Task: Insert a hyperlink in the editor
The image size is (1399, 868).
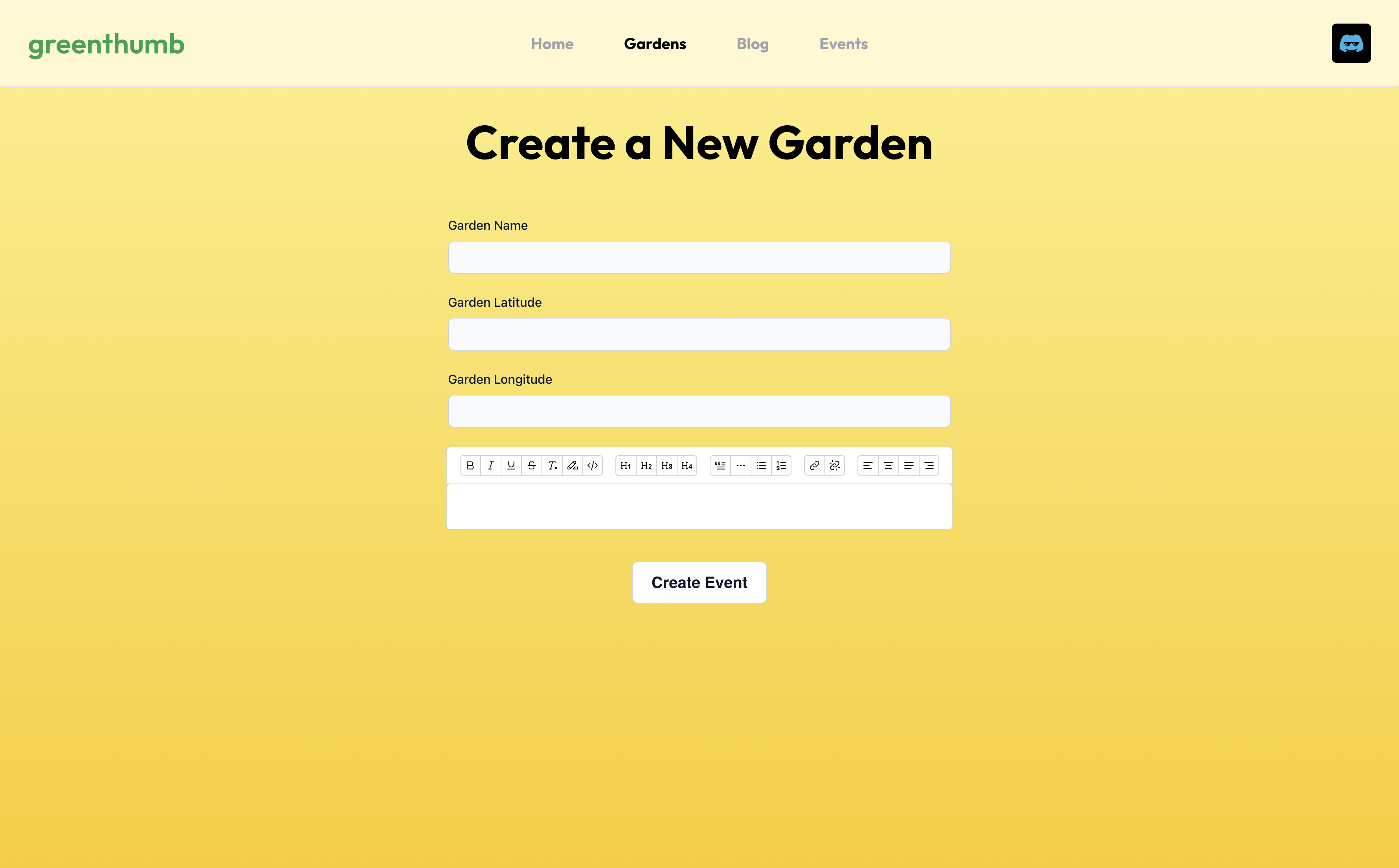Action: coord(813,465)
